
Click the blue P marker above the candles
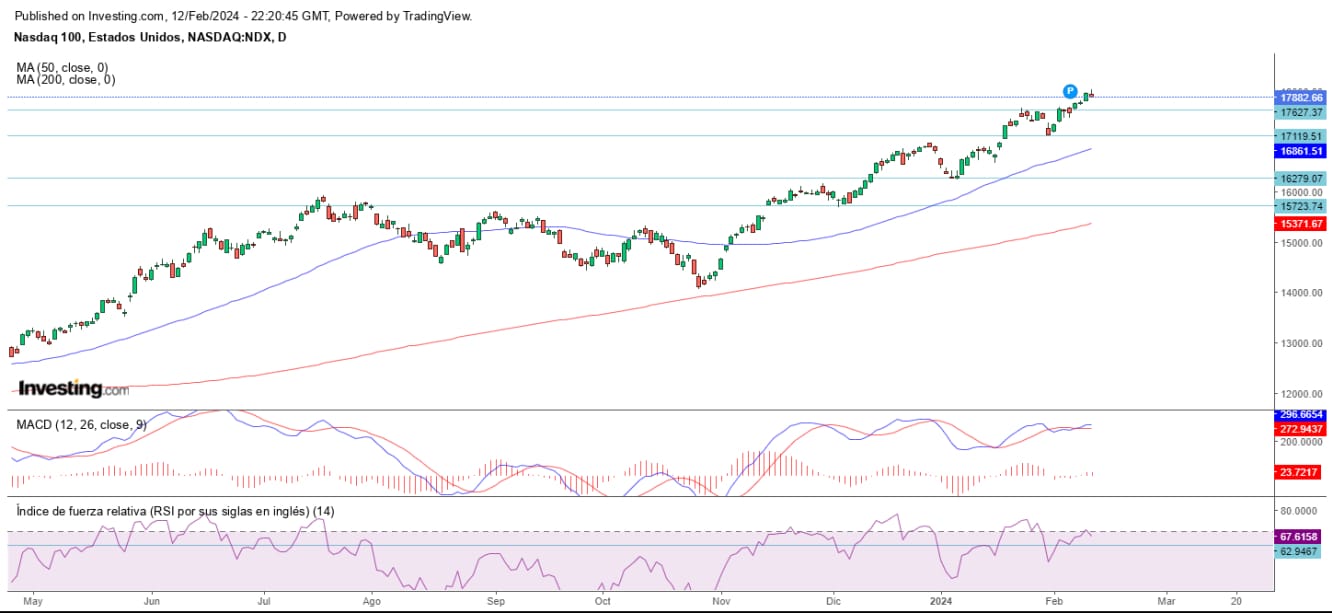(x=1069, y=91)
